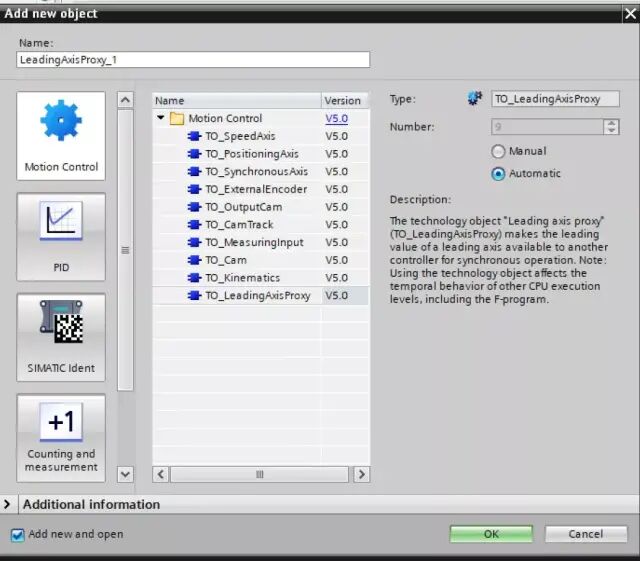
Task: Click the TO_ExternalEncoder object icon
Action: 194,189
